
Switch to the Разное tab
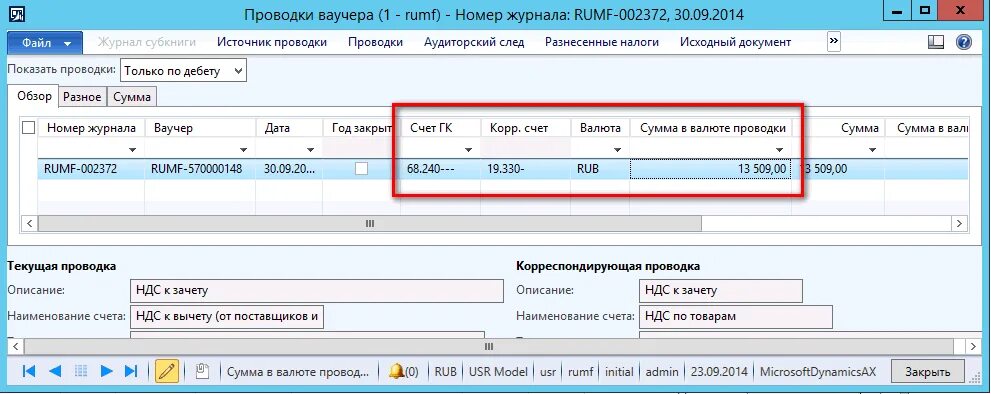[82, 97]
